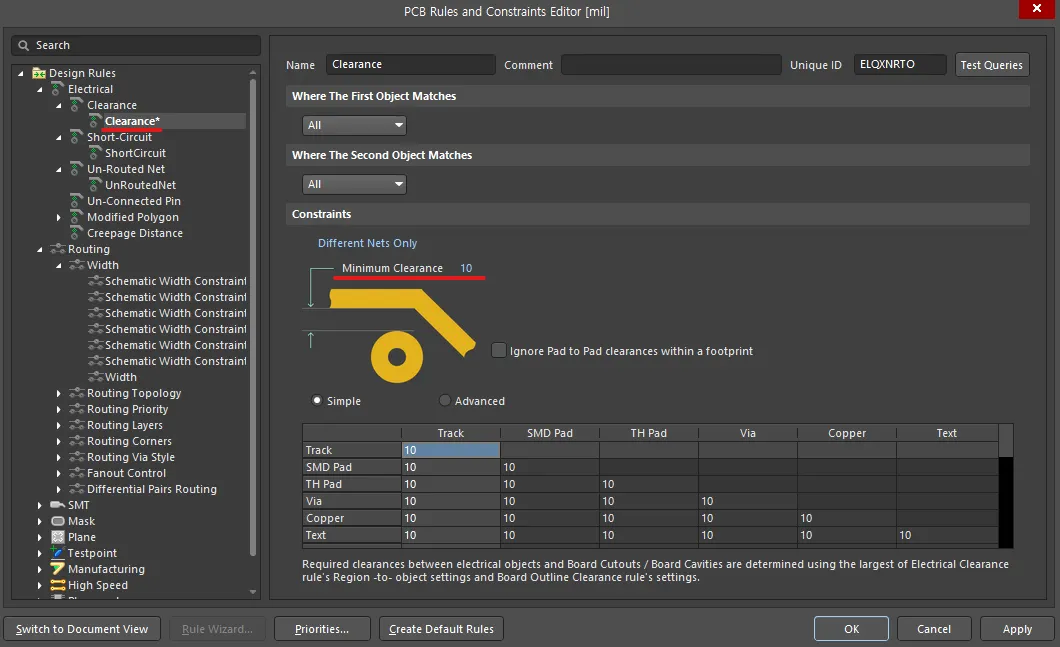
Task: Open the first object matches dropdown
Action: pos(354,125)
